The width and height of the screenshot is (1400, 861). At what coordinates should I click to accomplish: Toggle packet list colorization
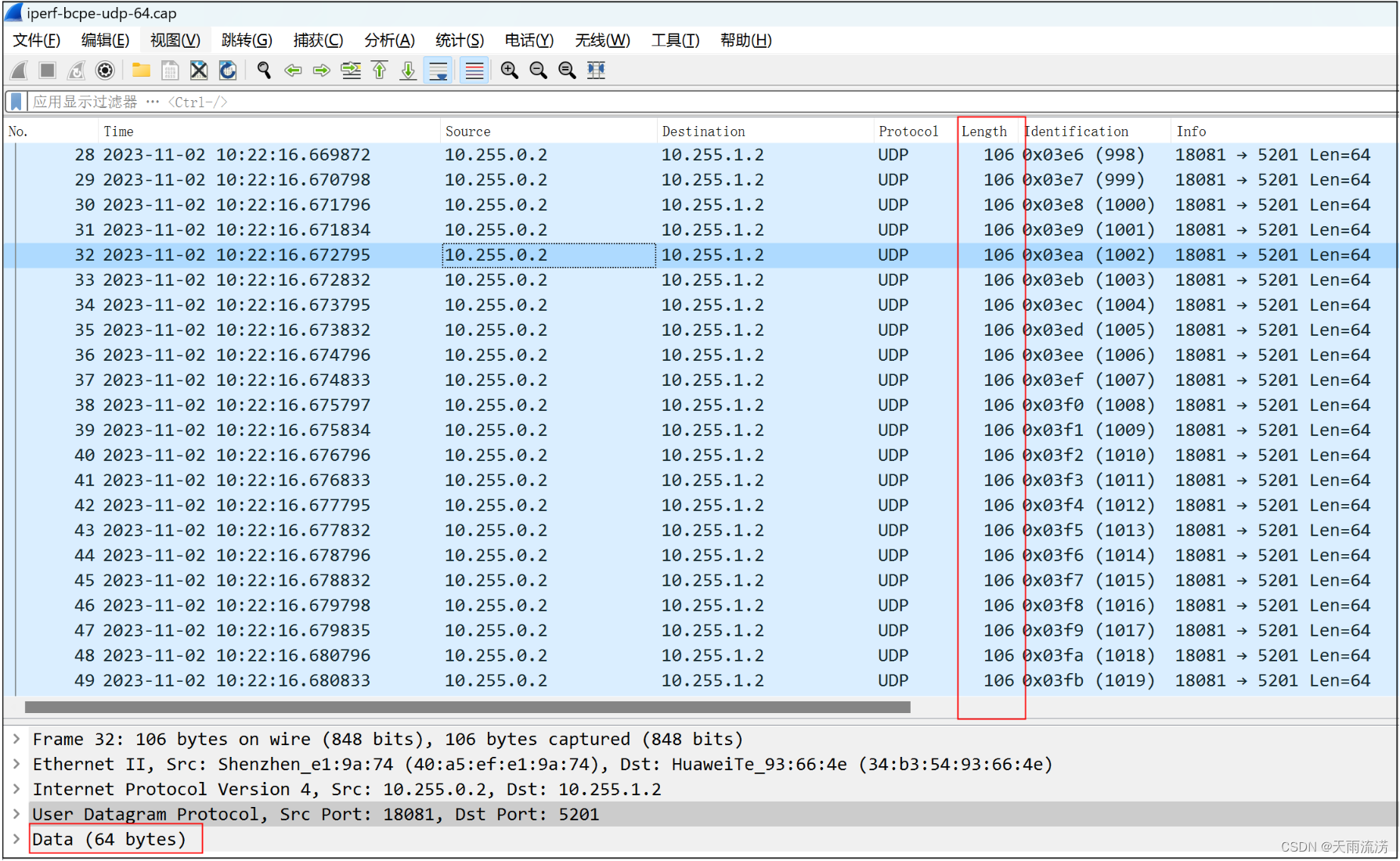point(473,70)
